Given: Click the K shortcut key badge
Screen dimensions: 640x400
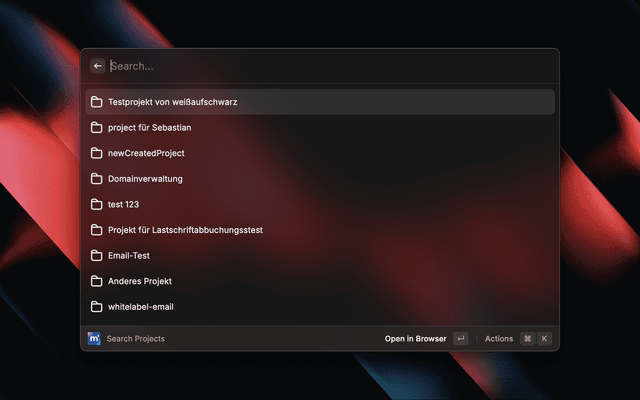Looking at the screenshot, I should click(545, 339).
